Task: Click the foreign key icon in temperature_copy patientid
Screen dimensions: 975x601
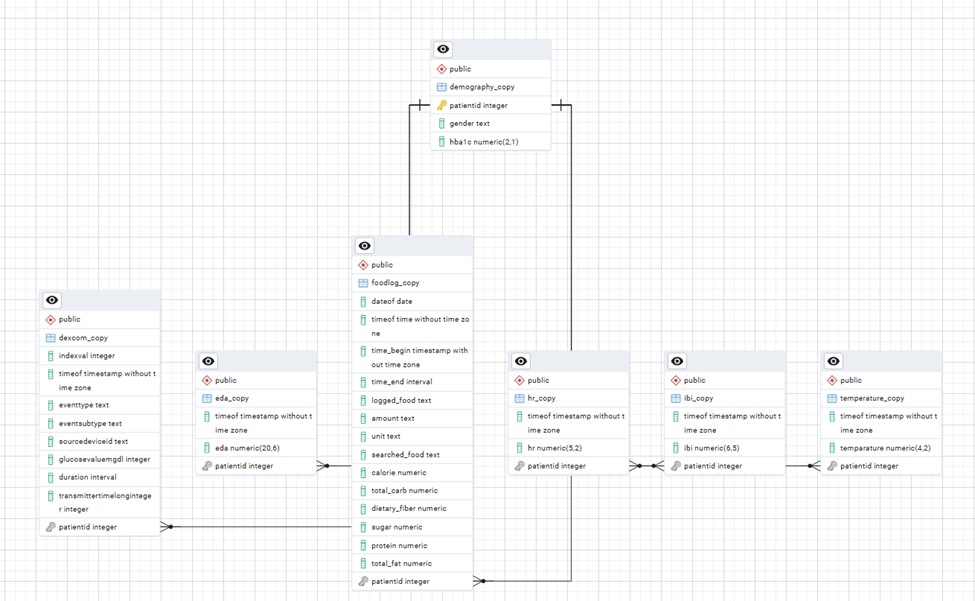Action: (x=832, y=466)
